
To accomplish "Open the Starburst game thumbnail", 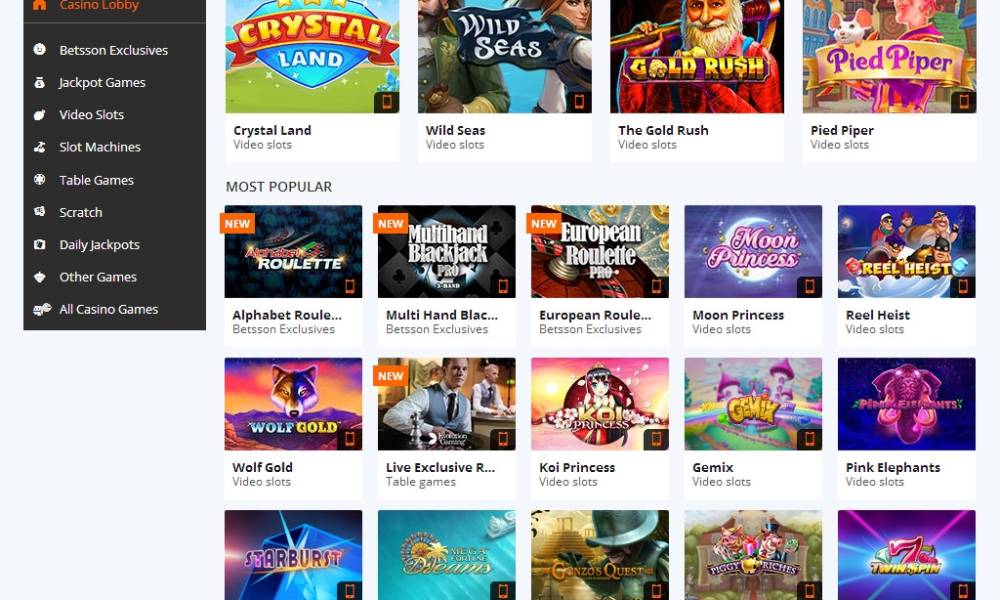I will (293, 555).
